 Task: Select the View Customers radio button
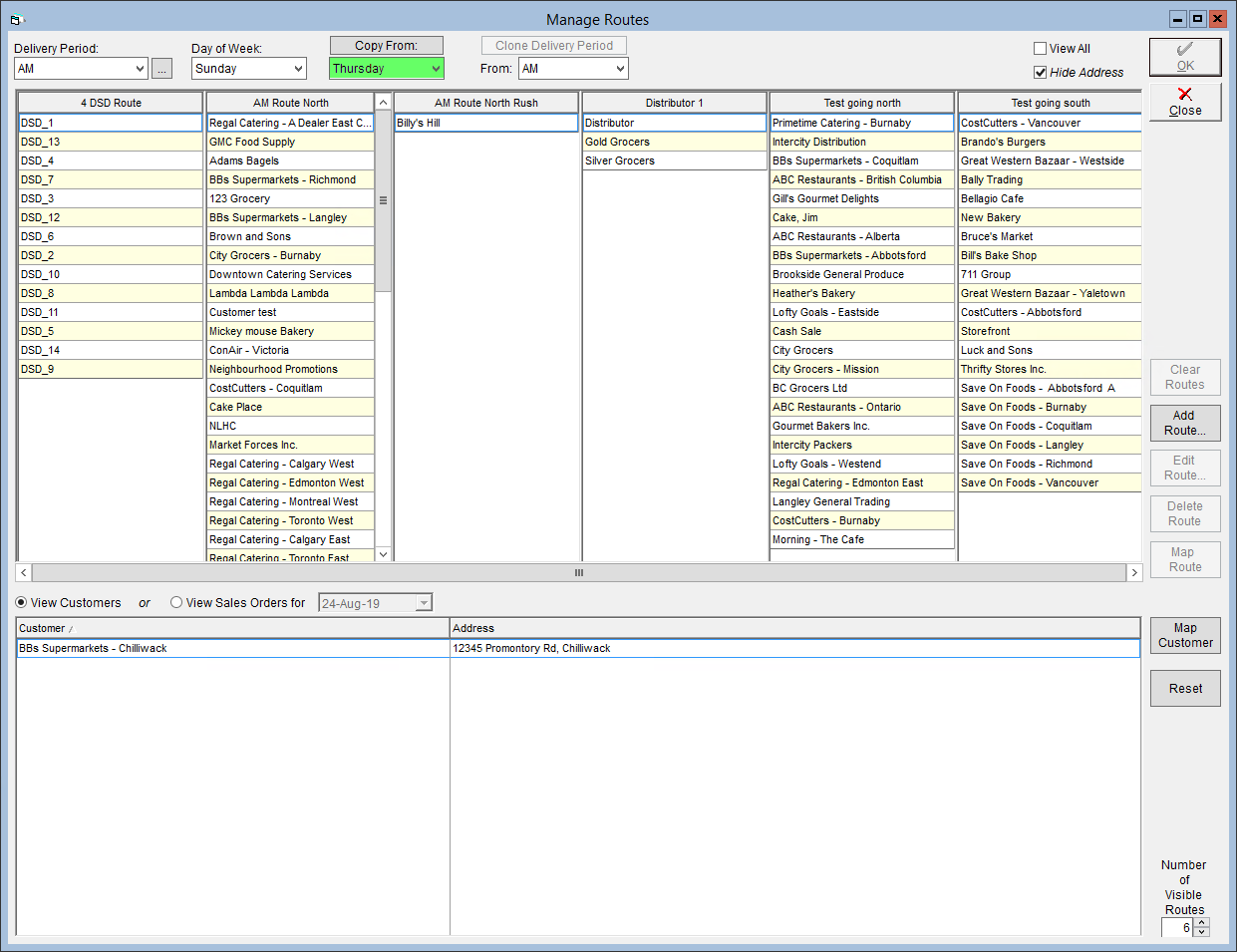click(x=21, y=602)
